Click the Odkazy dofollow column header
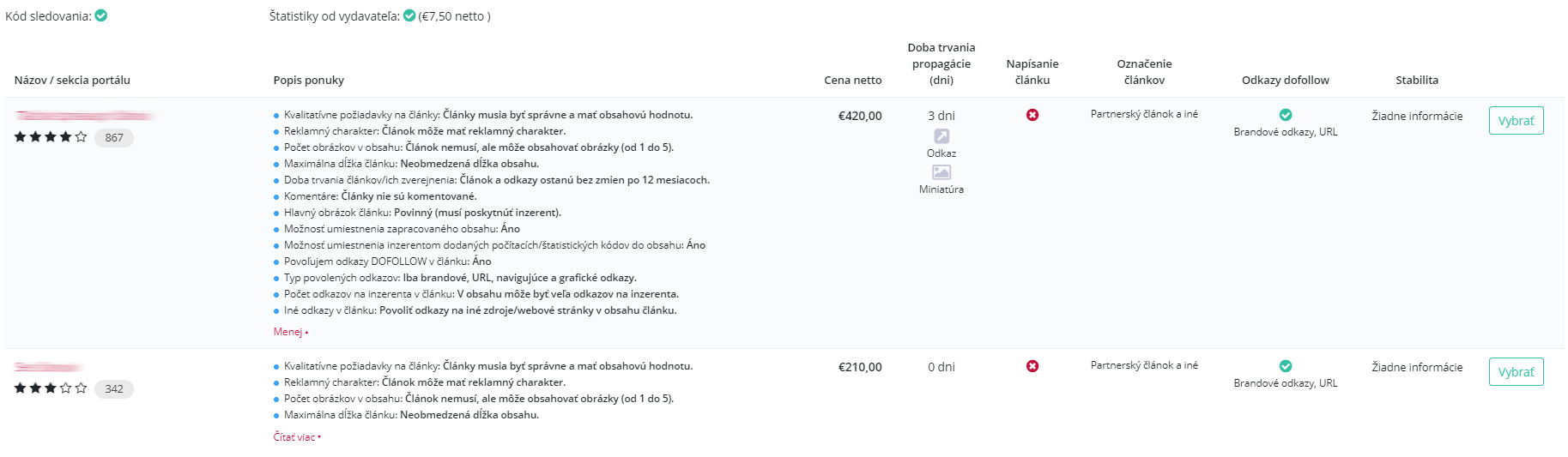This screenshot has height=457, width=1568. pyautogui.click(x=1285, y=80)
